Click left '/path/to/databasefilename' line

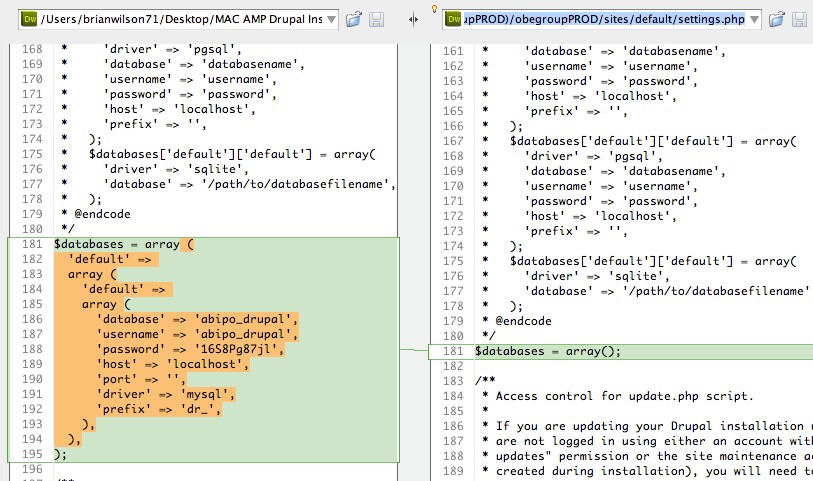tap(250, 184)
